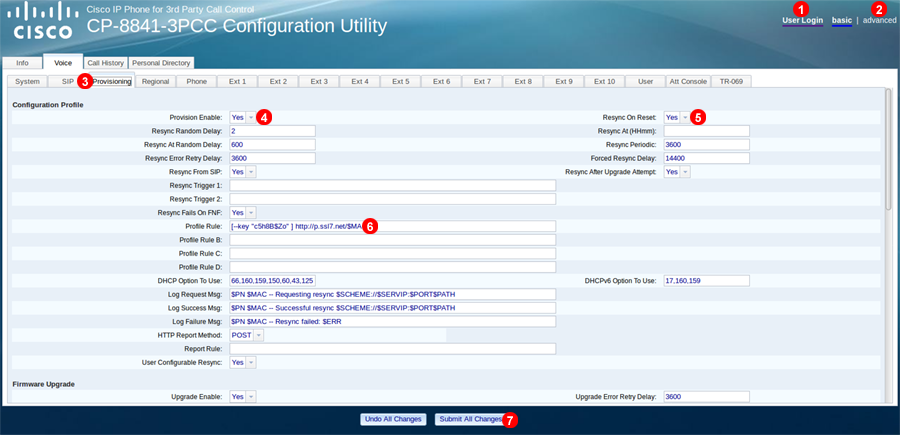This screenshot has width=900, height=435.
Task: Click the Profile Rule input field
Action: pos(393,226)
